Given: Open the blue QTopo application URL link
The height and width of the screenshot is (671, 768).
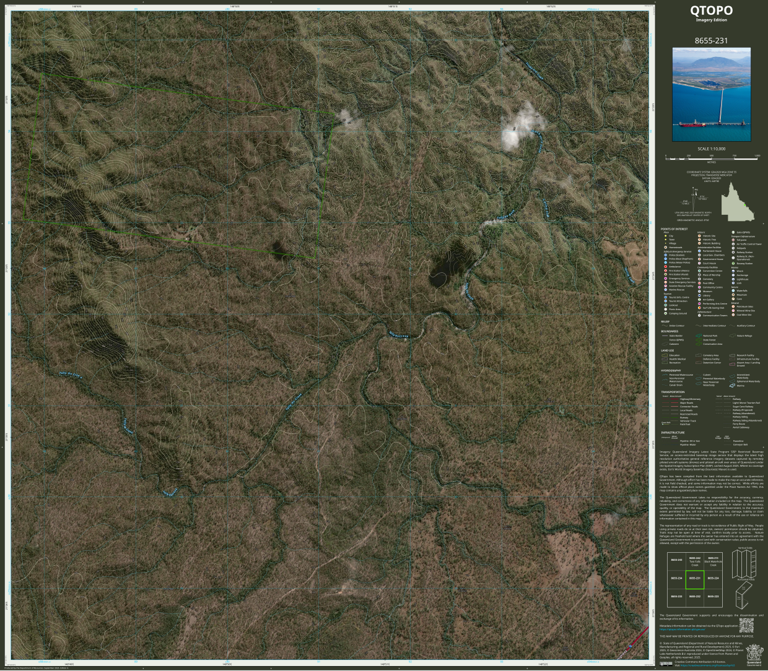Looking at the screenshot, I should point(682,629).
